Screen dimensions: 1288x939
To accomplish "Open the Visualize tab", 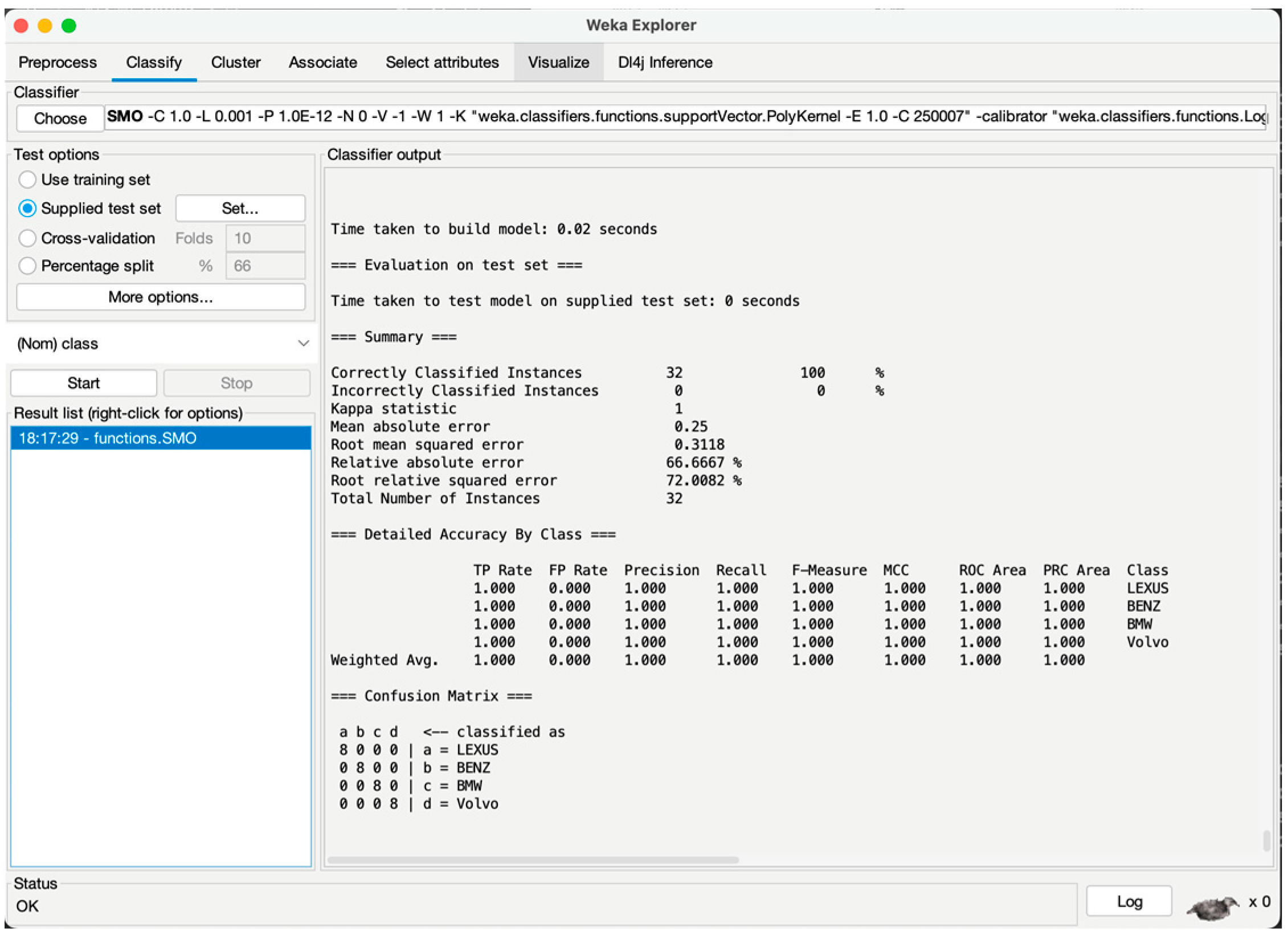I will (558, 62).
